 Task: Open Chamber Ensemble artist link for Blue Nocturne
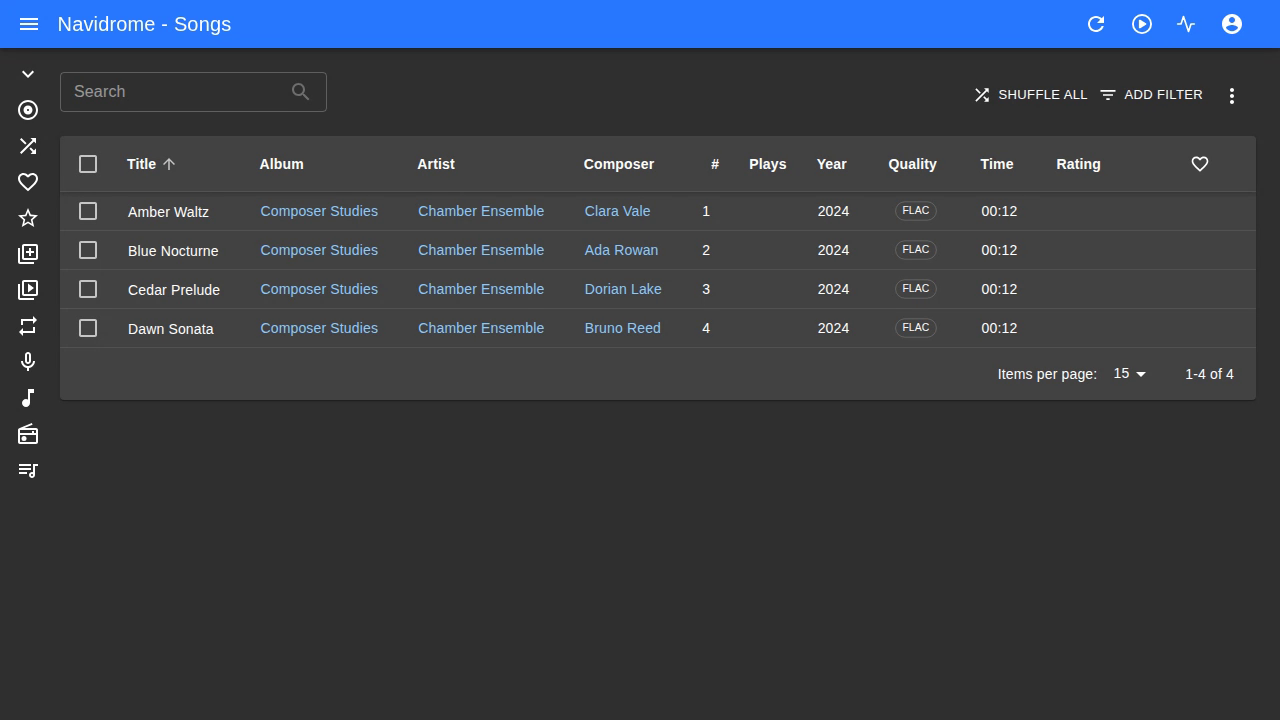point(481,250)
